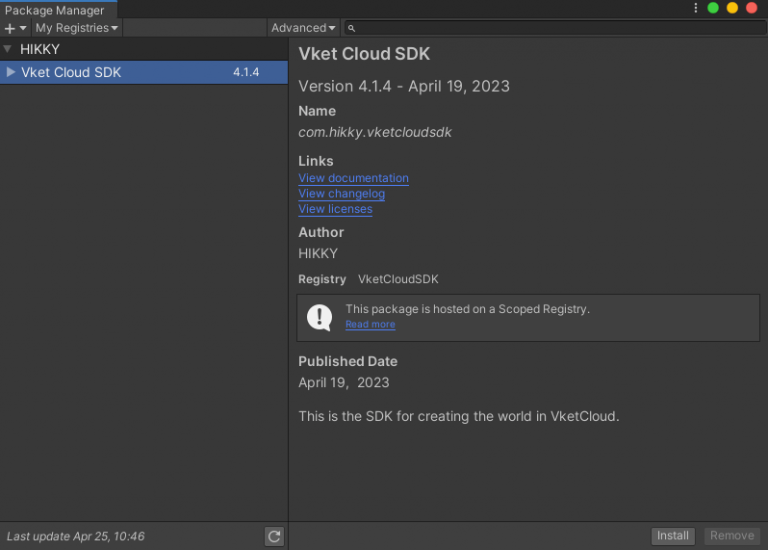The image size is (768, 550).
Task: Open the three-dot window options menu
Action: pos(696,8)
